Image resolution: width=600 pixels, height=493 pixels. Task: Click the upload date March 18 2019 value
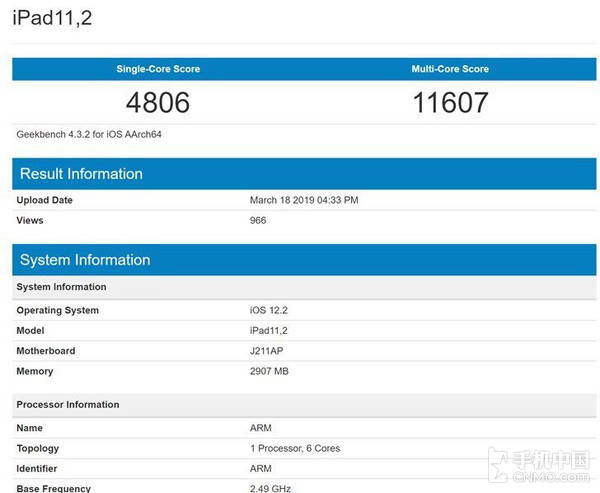coord(303,200)
